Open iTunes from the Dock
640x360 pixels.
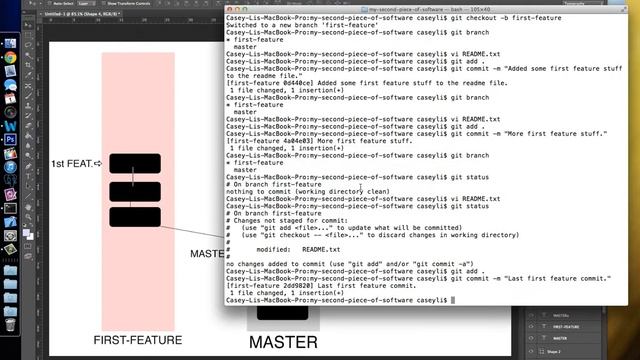[x=10, y=167]
